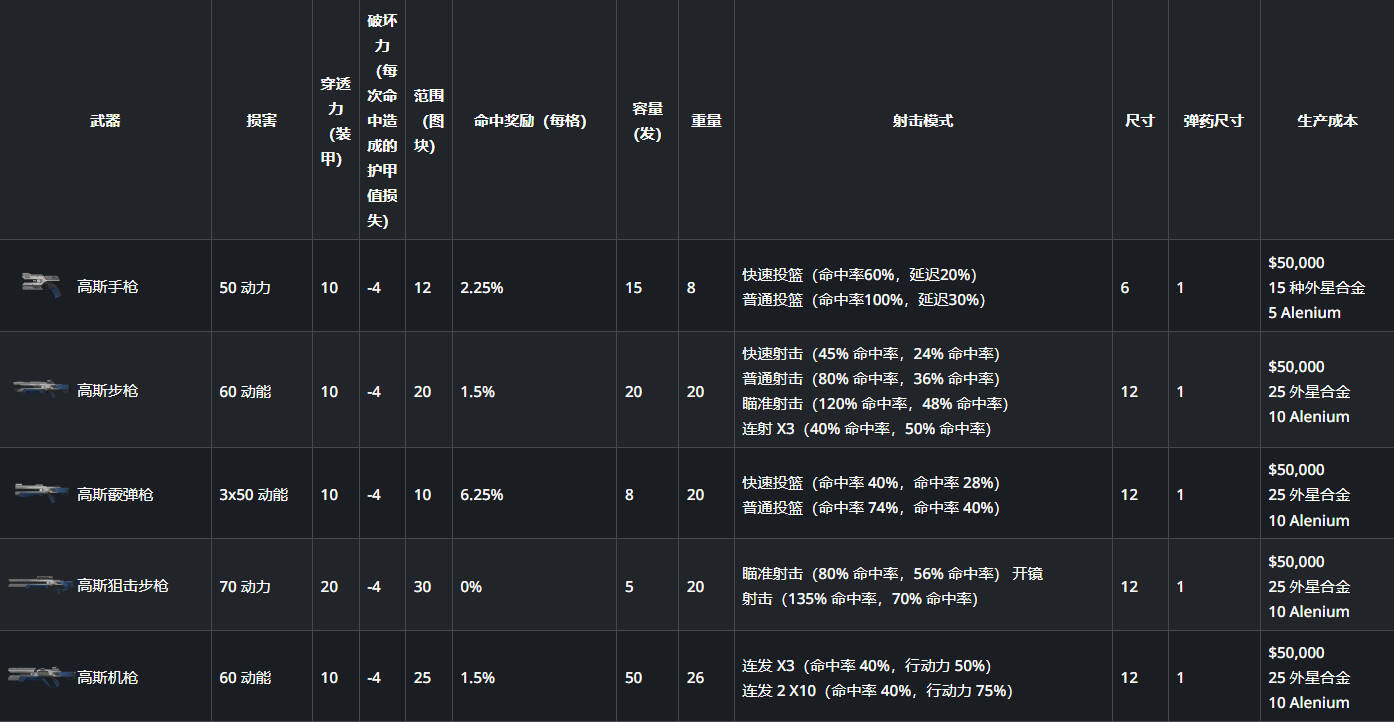Click the 高斯机枪 name text

coord(108,678)
